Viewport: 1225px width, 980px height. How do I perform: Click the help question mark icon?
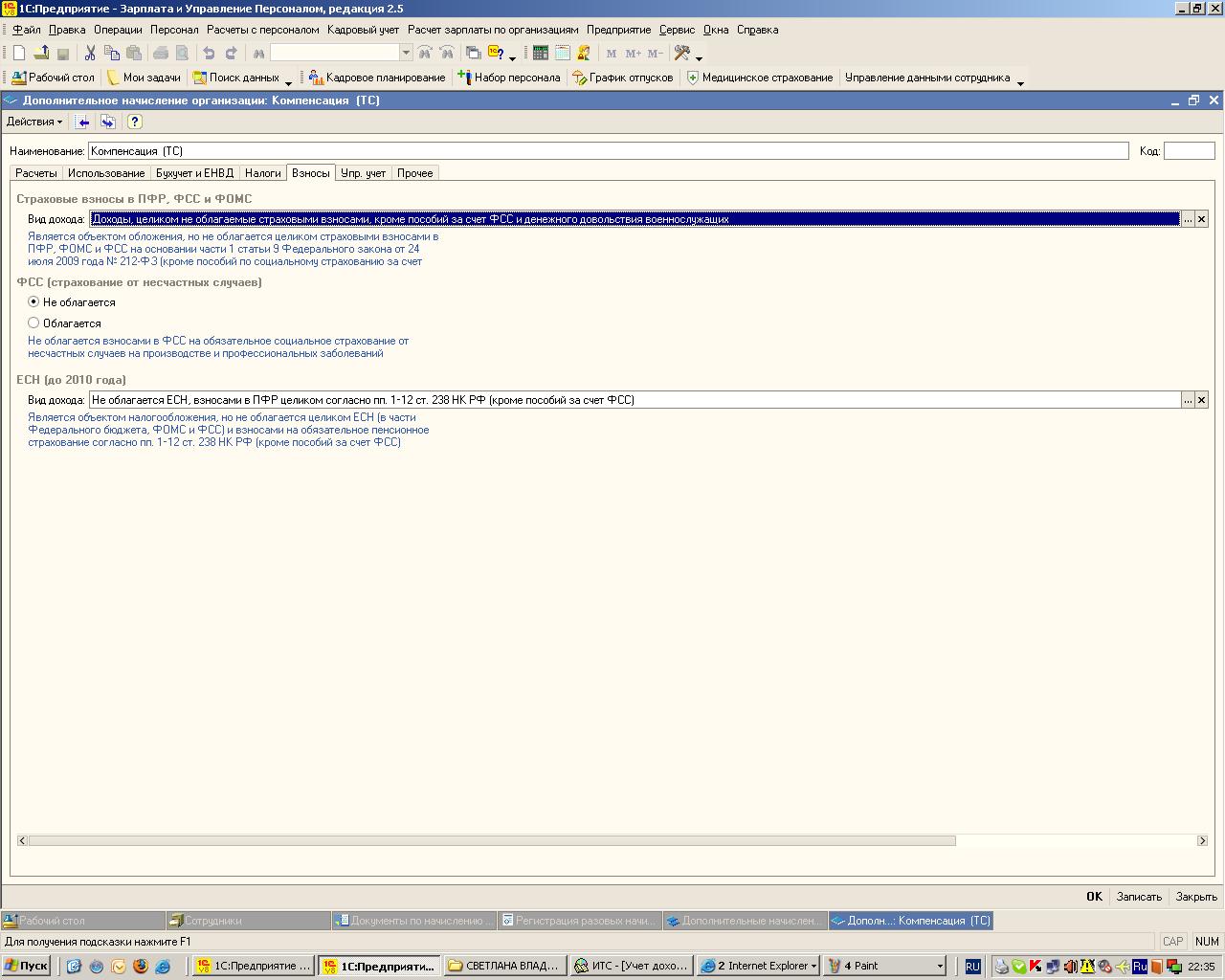tap(134, 122)
